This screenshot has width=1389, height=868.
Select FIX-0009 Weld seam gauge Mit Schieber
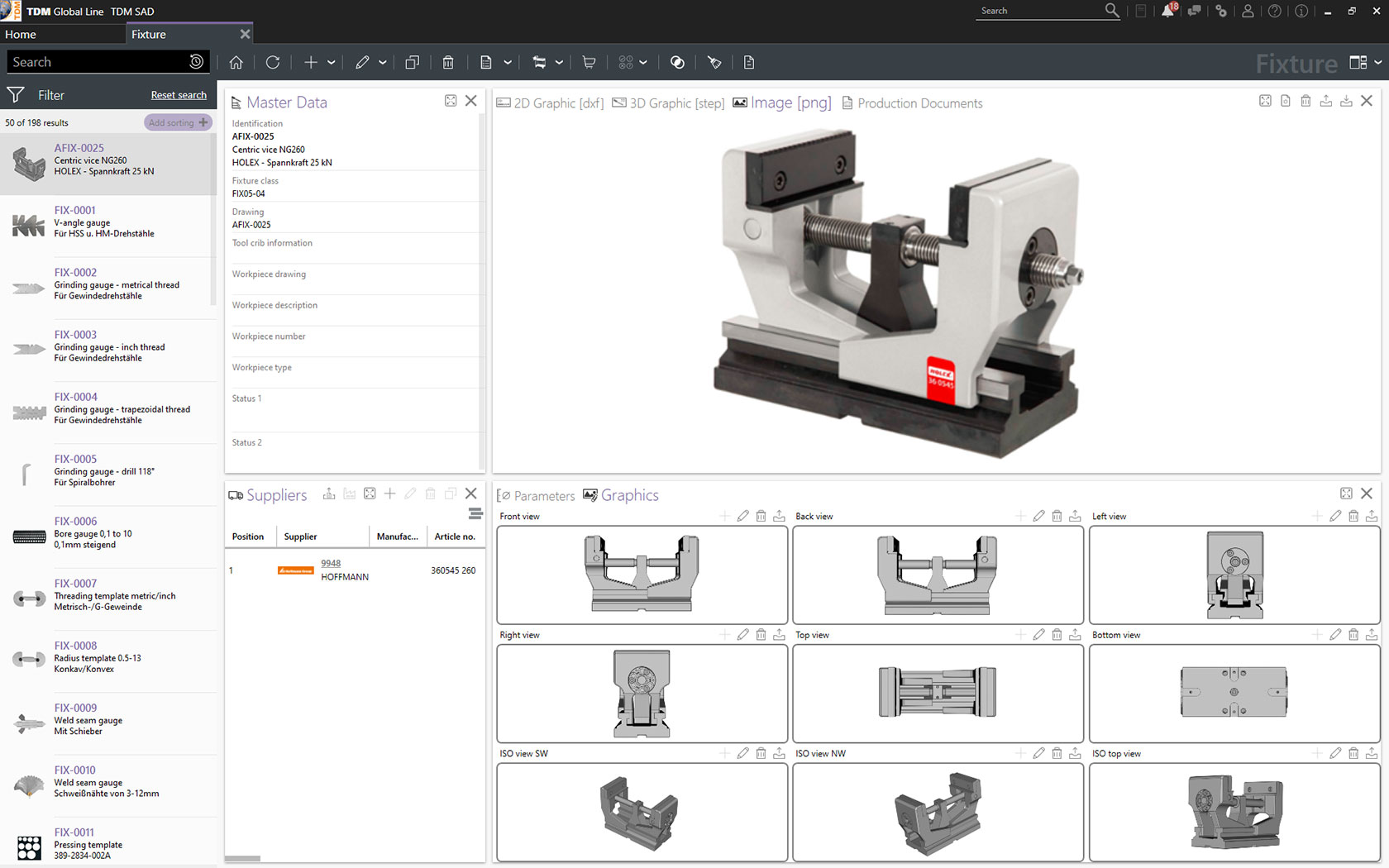pos(107,723)
